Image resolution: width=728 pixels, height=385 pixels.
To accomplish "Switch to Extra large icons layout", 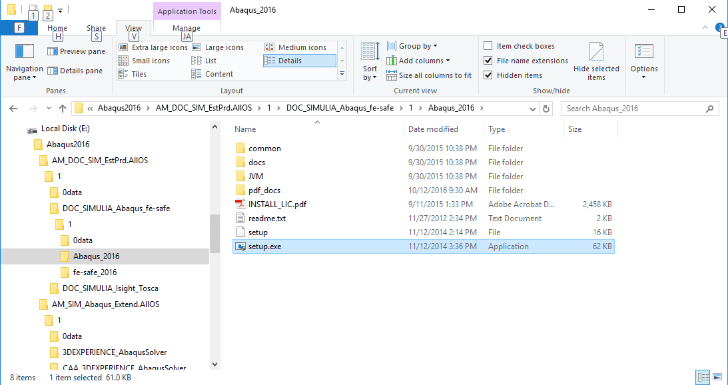I will [x=153, y=47].
